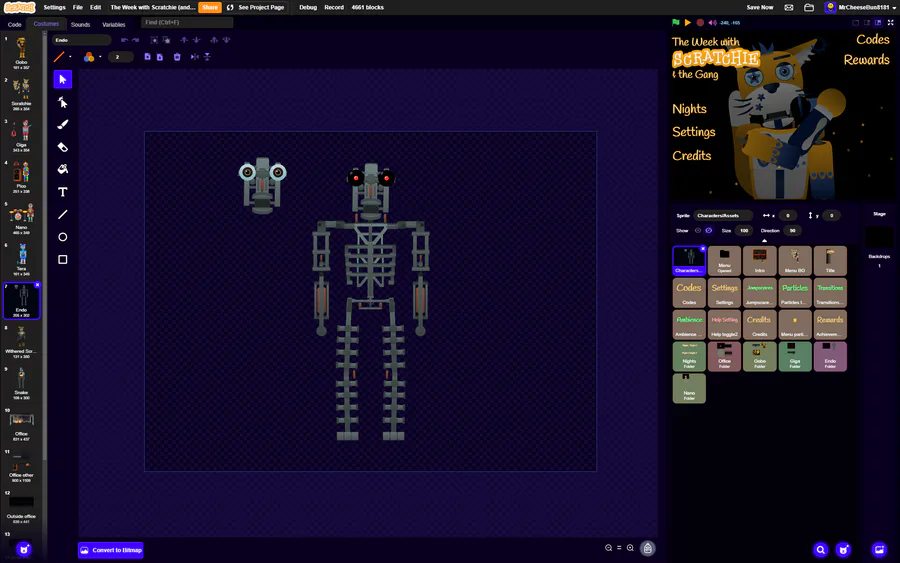Viewport: 900px width, 563px height.
Task: Select the Line tool
Action: point(63,214)
